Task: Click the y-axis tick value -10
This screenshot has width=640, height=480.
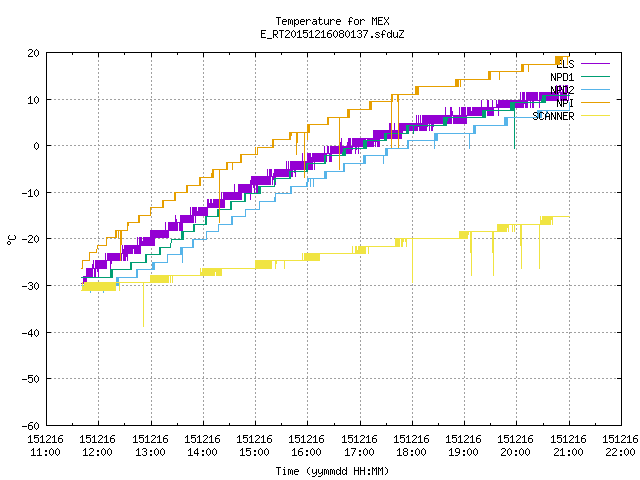Action: (31, 193)
